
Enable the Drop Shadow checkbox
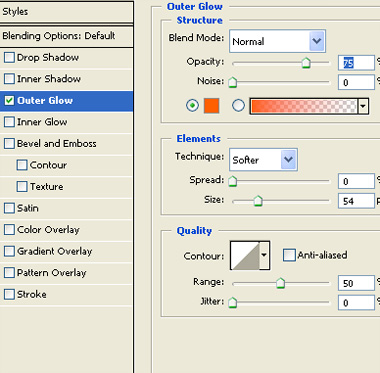coord(9,57)
